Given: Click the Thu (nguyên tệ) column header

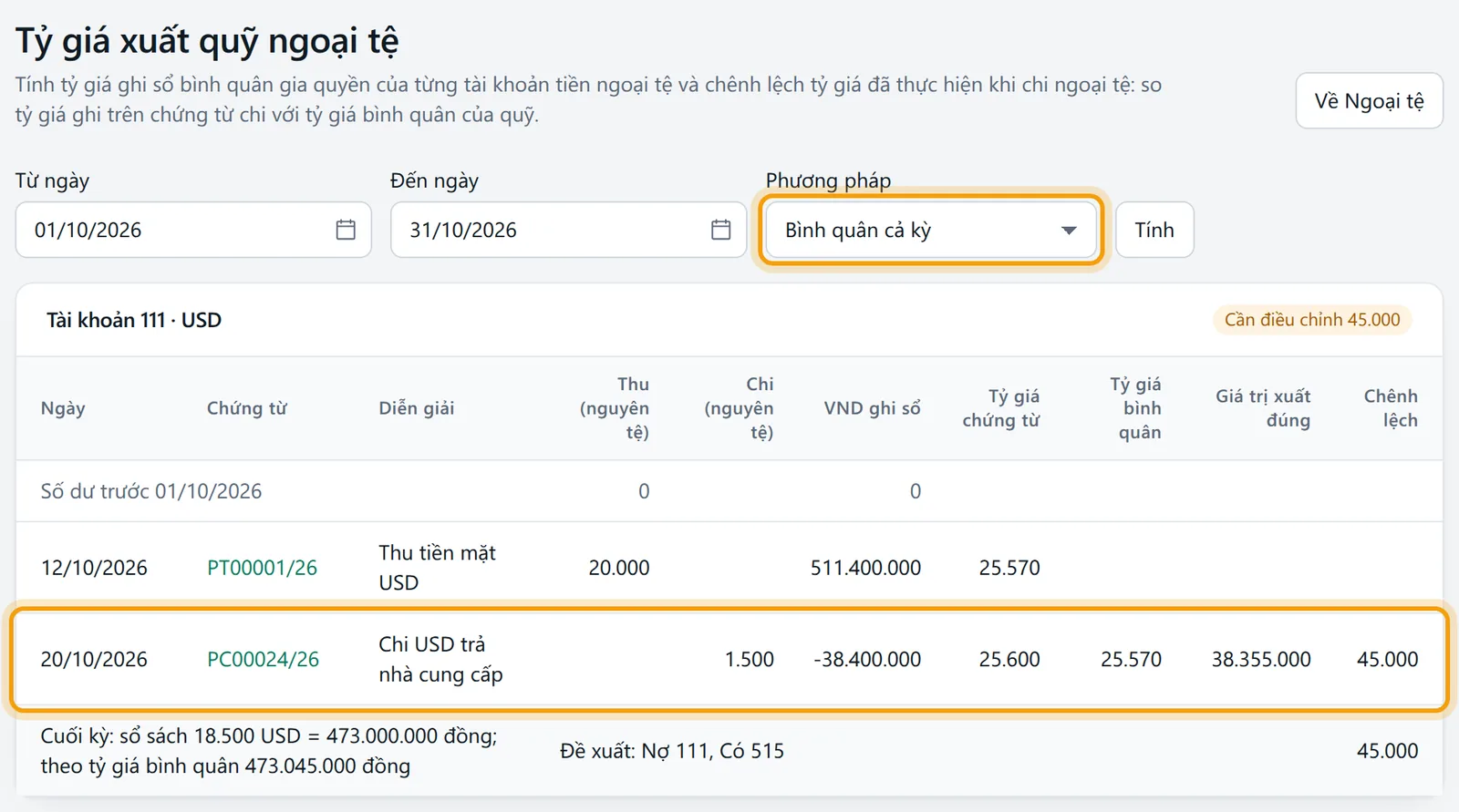Looking at the screenshot, I should [x=615, y=408].
